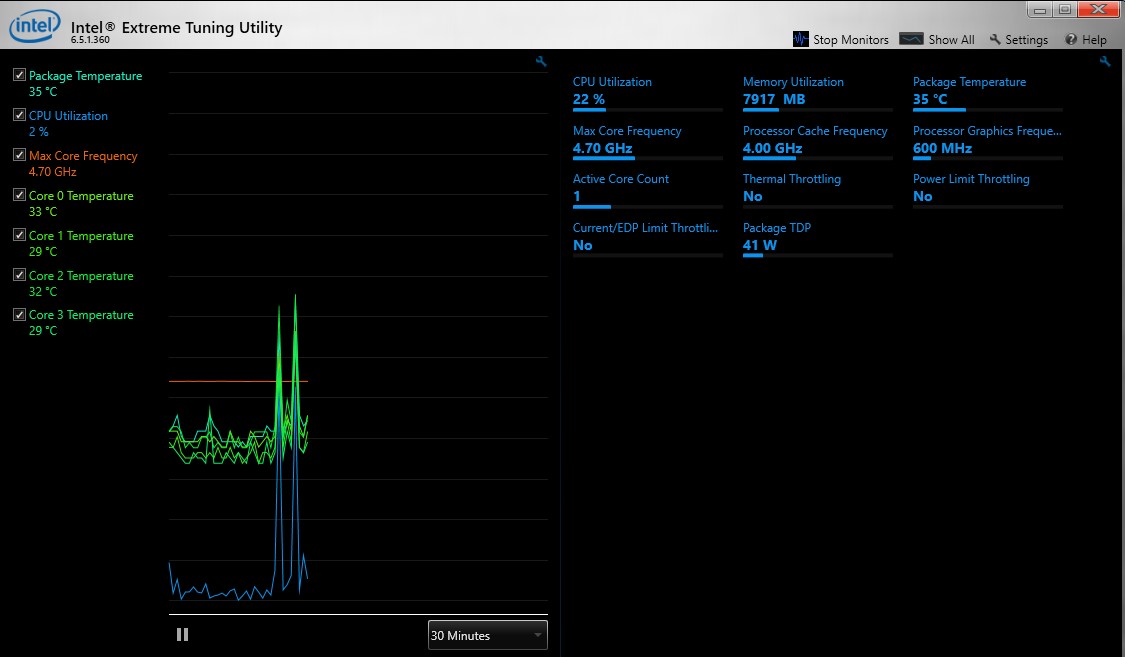Disable Core 2 Temperature graph line

[x=19, y=275]
